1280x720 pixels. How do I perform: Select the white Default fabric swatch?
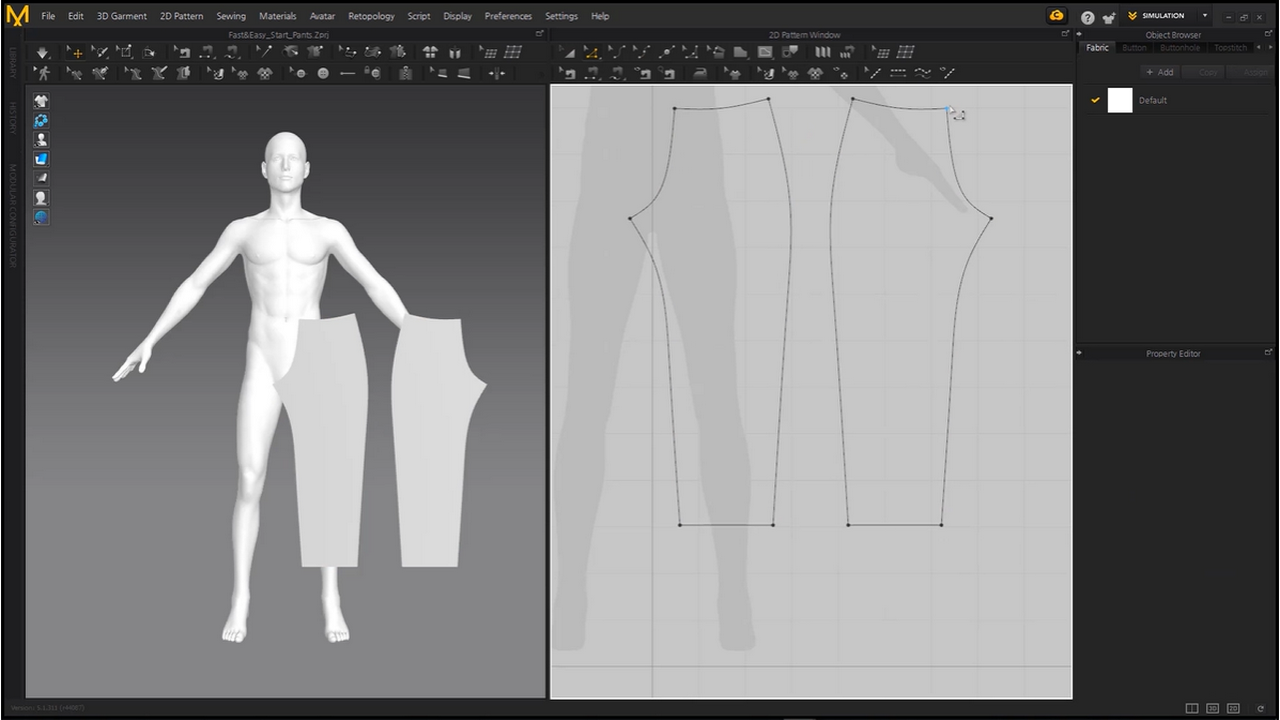point(1120,100)
